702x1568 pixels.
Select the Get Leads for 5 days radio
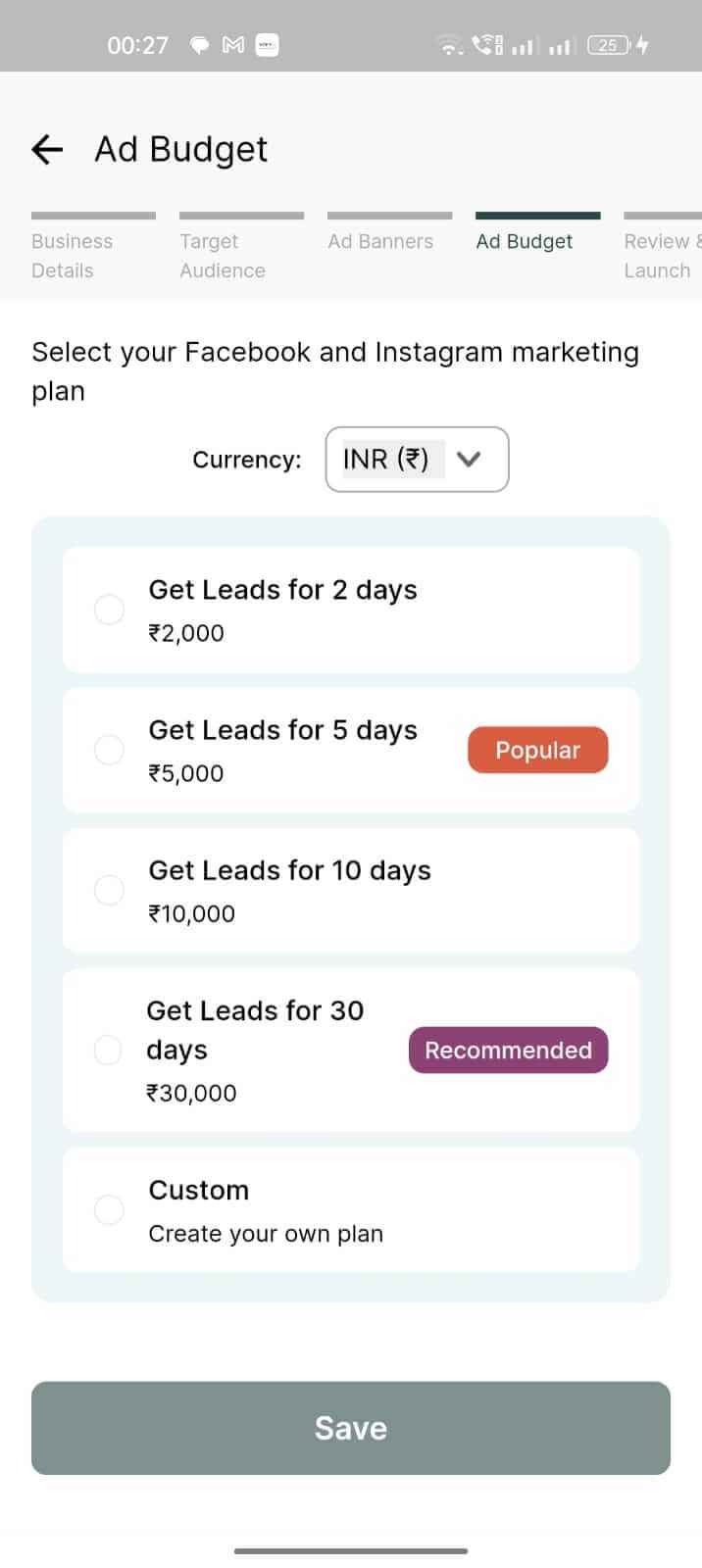point(109,750)
